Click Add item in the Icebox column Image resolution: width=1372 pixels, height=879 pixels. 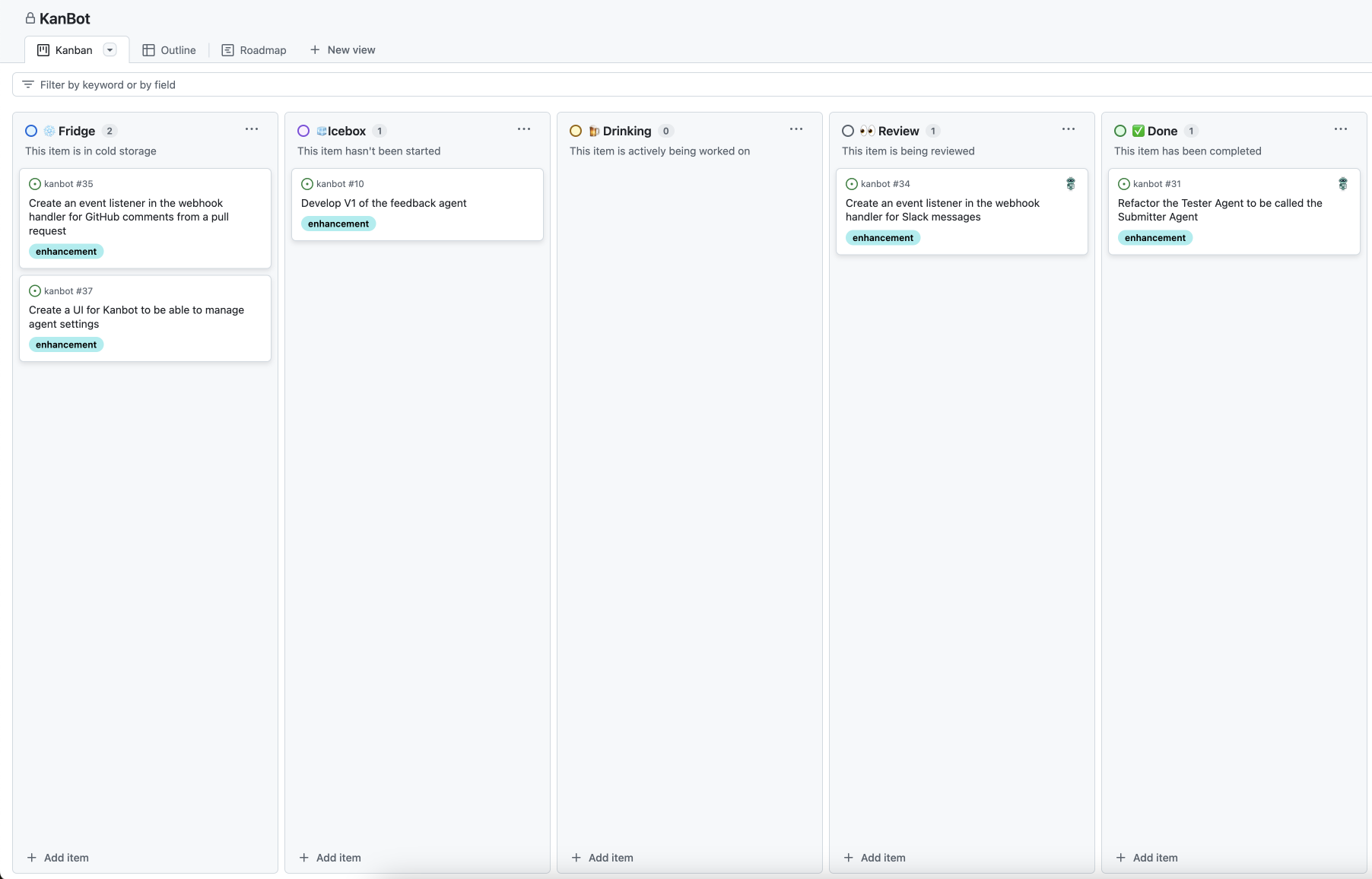[x=330, y=857]
